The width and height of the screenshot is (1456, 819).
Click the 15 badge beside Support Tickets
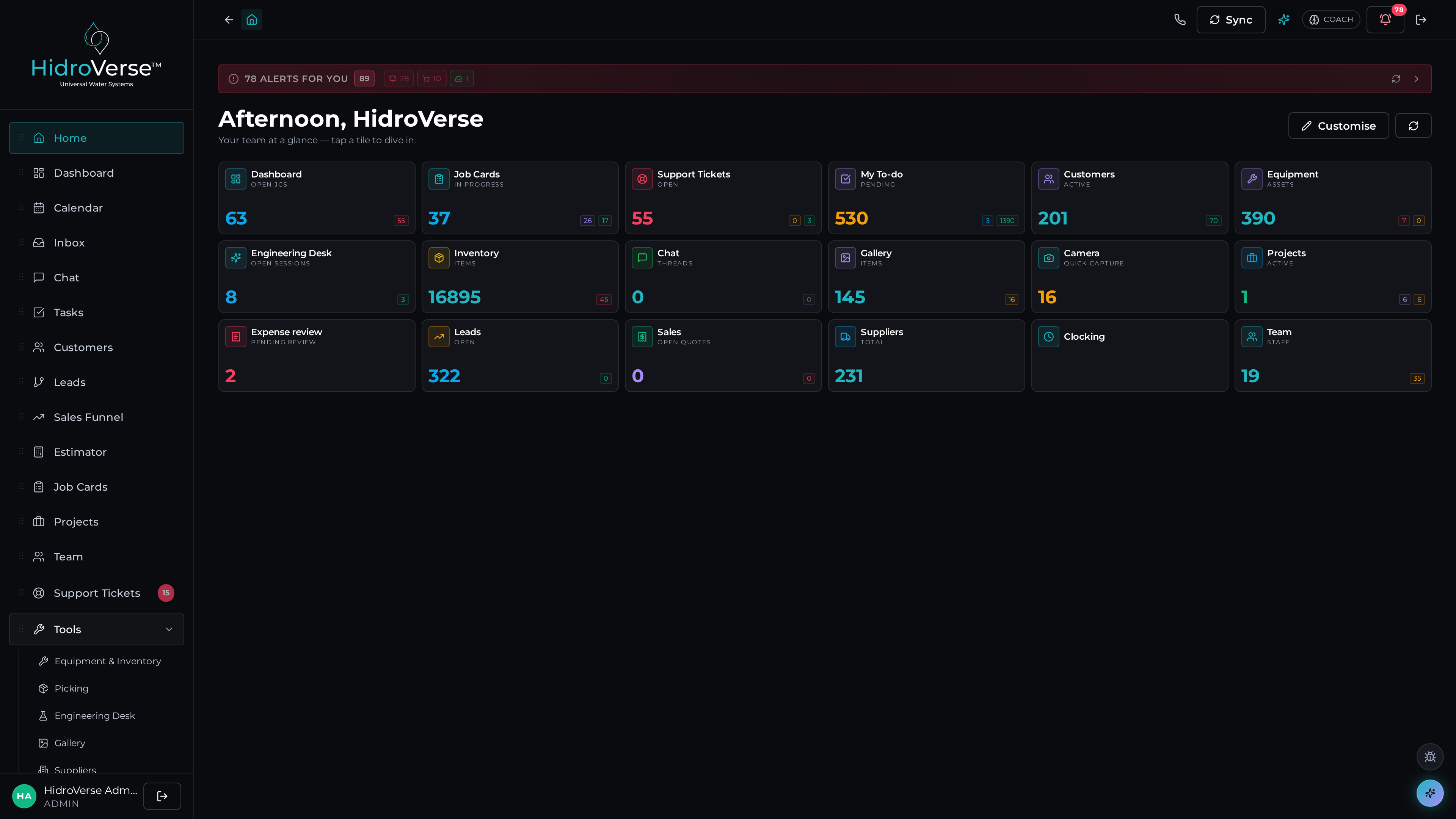[x=166, y=593]
